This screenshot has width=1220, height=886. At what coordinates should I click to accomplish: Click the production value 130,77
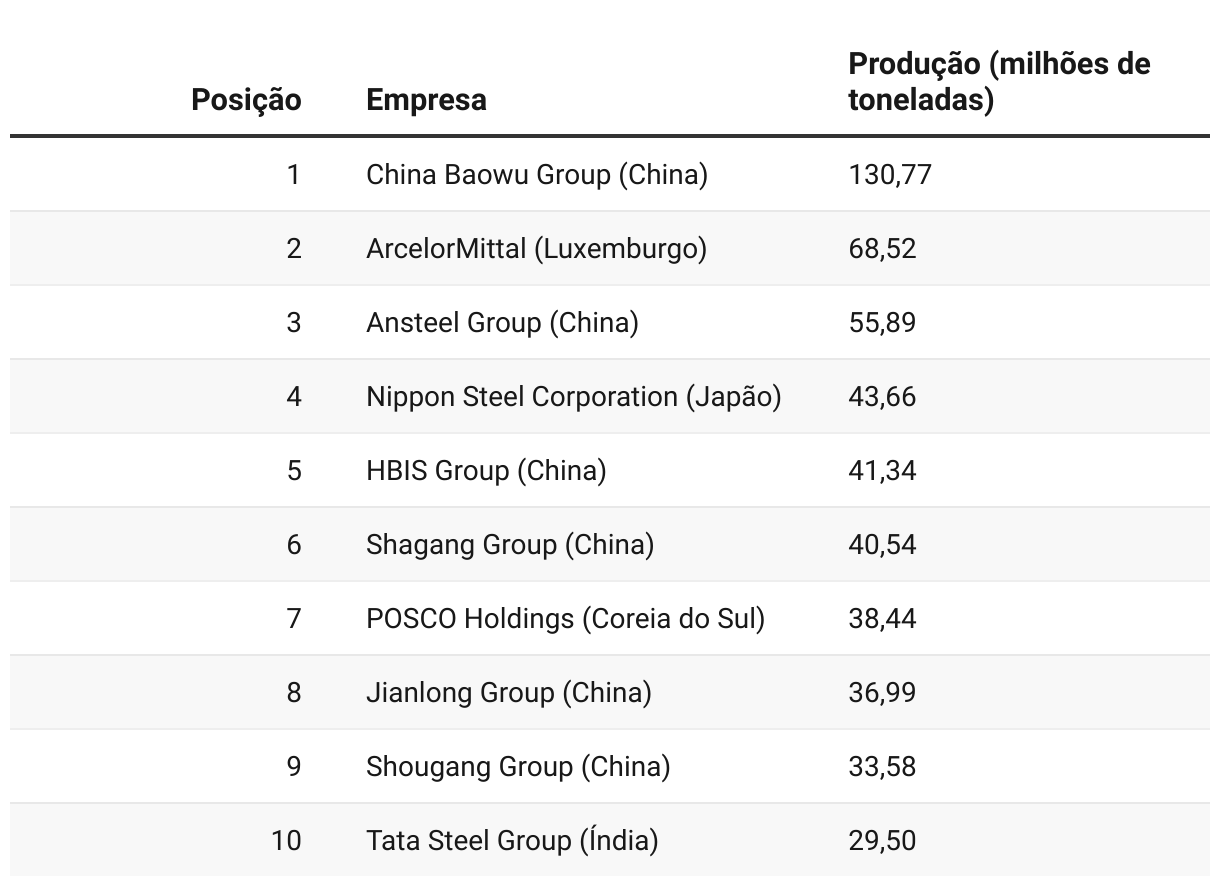[890, 175]
